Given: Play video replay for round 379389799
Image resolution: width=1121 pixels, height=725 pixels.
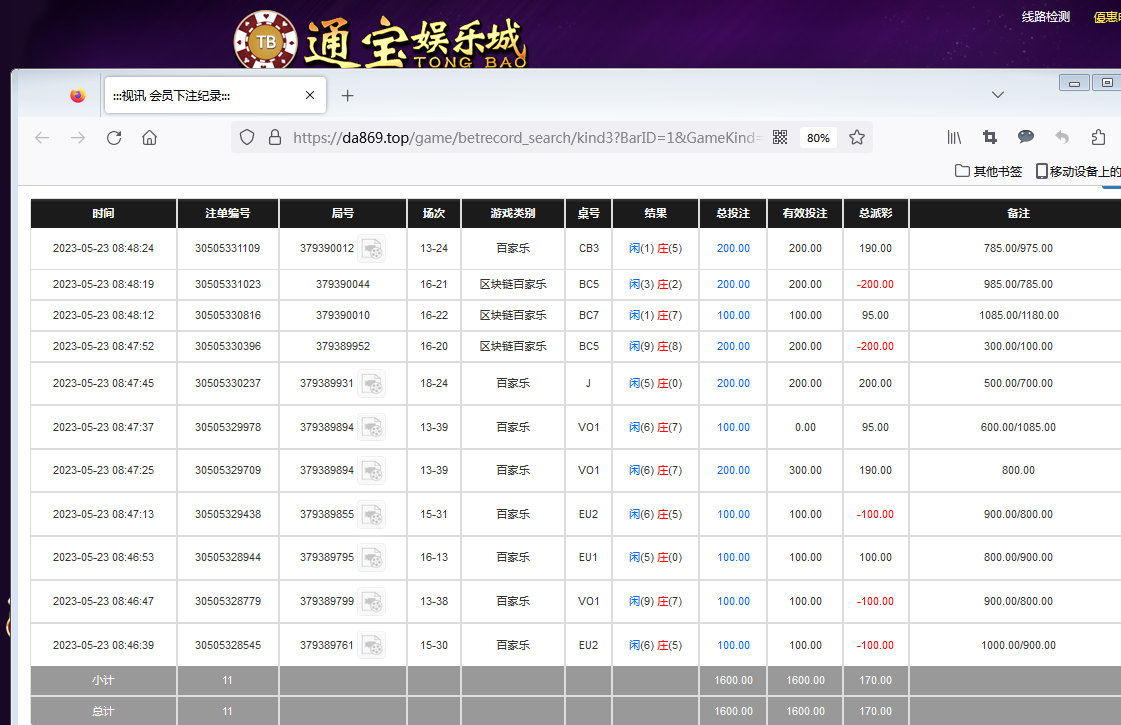Looking at the screenshot, I should click(x=372, y=601).
